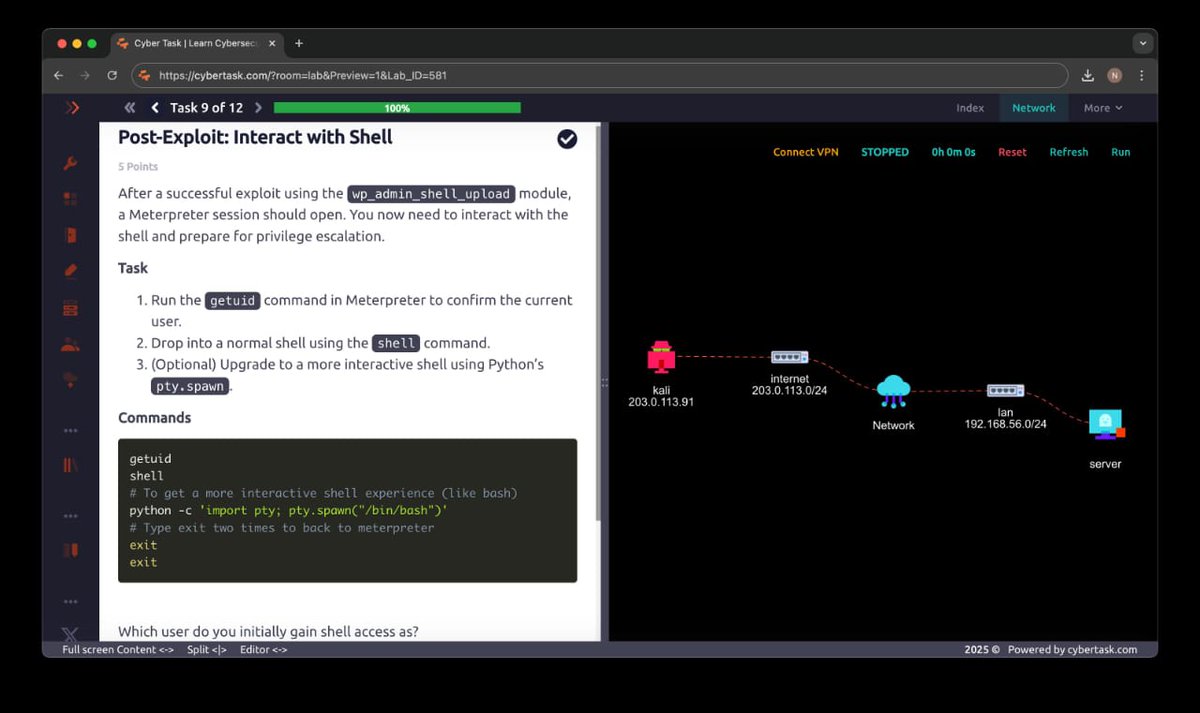Viewport: 1200px width, 713px height.
Task: Open the users group sidebar icon
Action: pos(70,344)
